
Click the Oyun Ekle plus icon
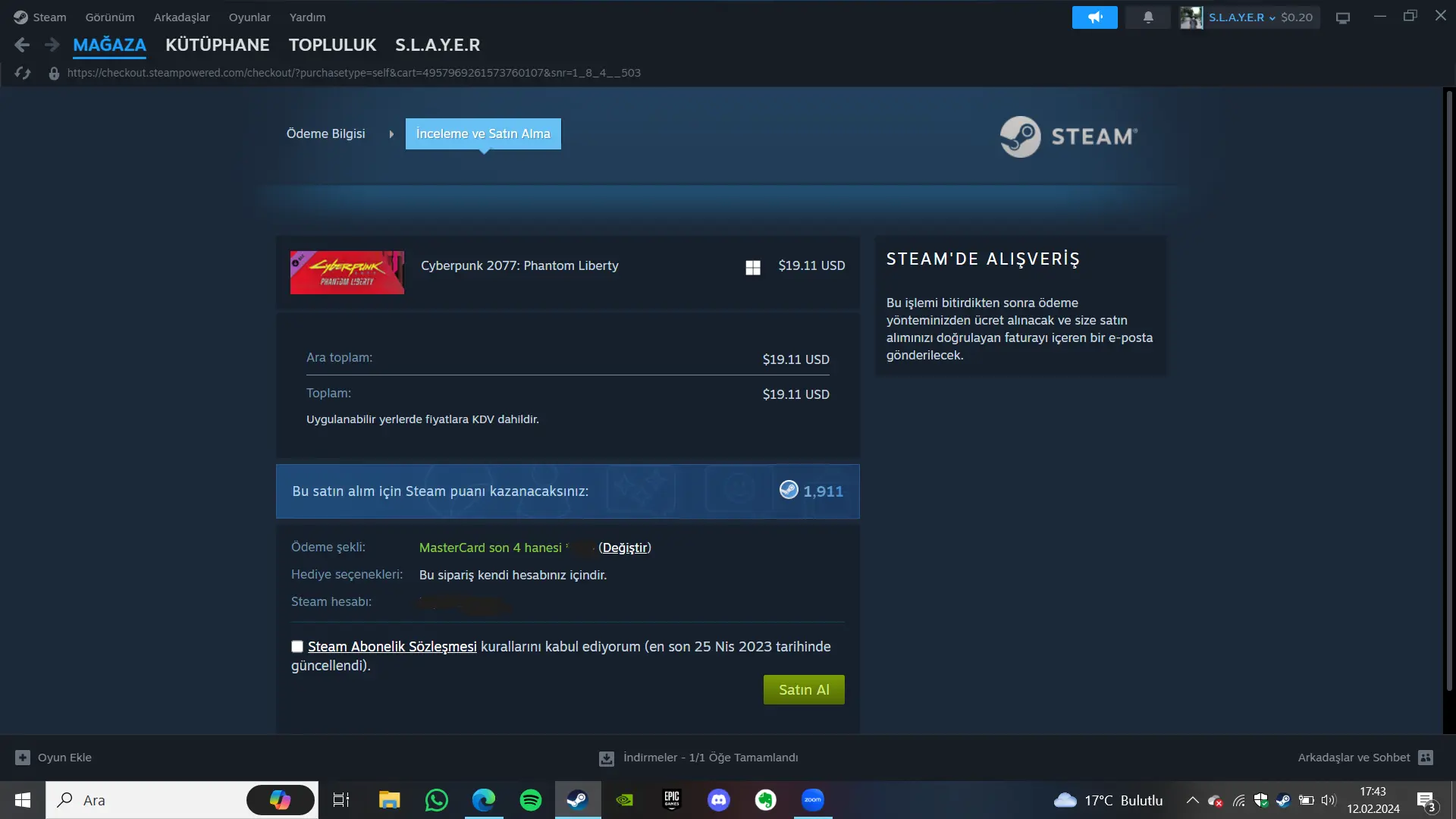pos(23,757)
